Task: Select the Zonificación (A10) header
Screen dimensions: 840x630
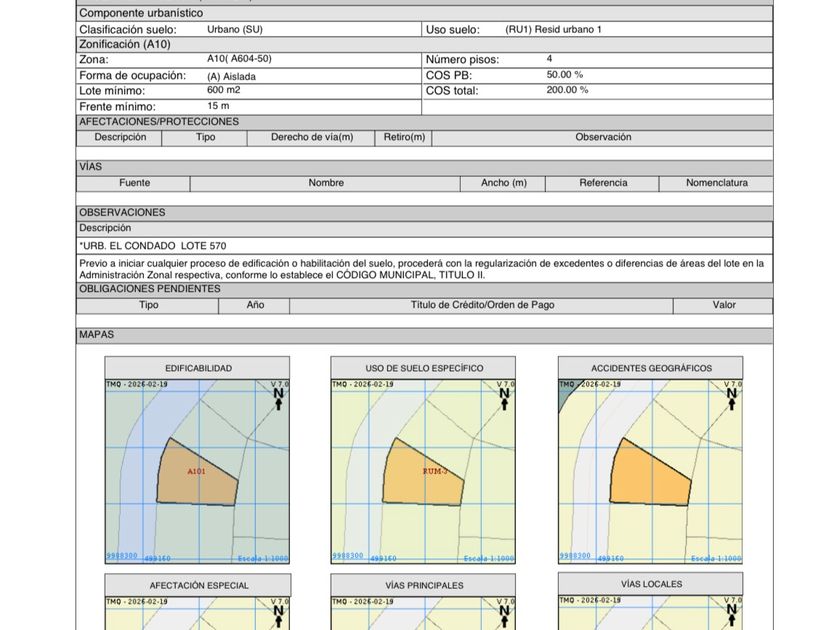Action: click(x=424, y=44)
